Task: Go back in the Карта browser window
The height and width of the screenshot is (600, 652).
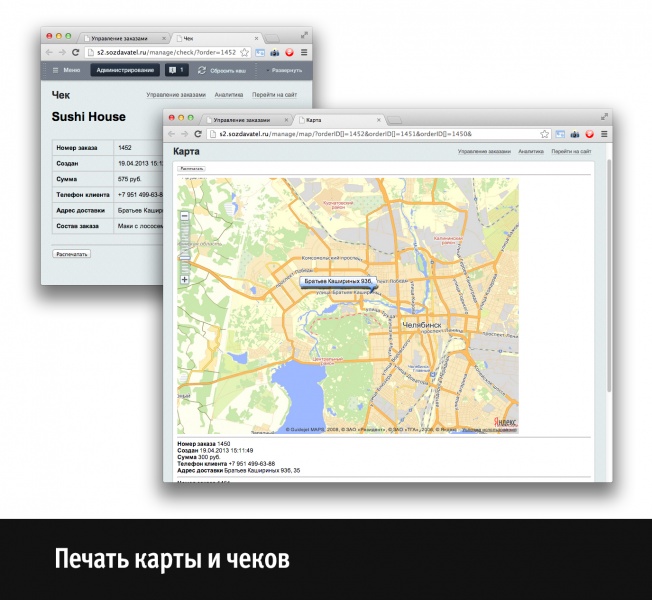Action: coord(171,134)
